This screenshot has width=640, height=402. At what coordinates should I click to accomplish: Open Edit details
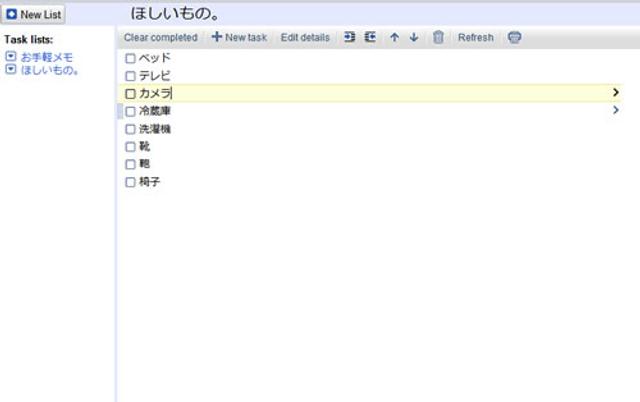(305, 38)
